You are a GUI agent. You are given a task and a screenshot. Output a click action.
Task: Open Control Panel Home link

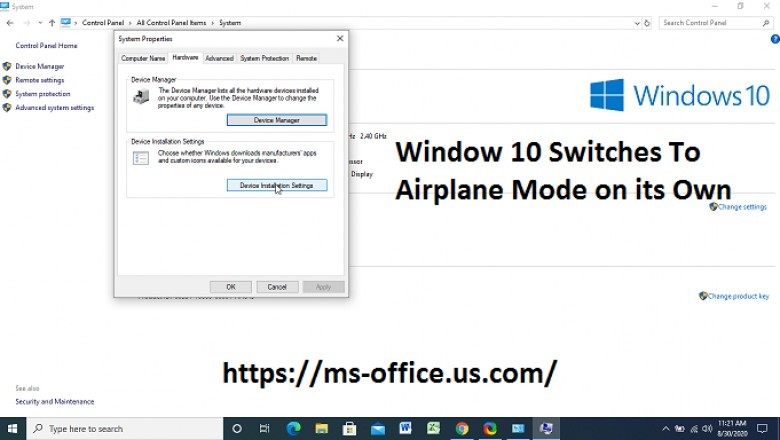[46, 45]
